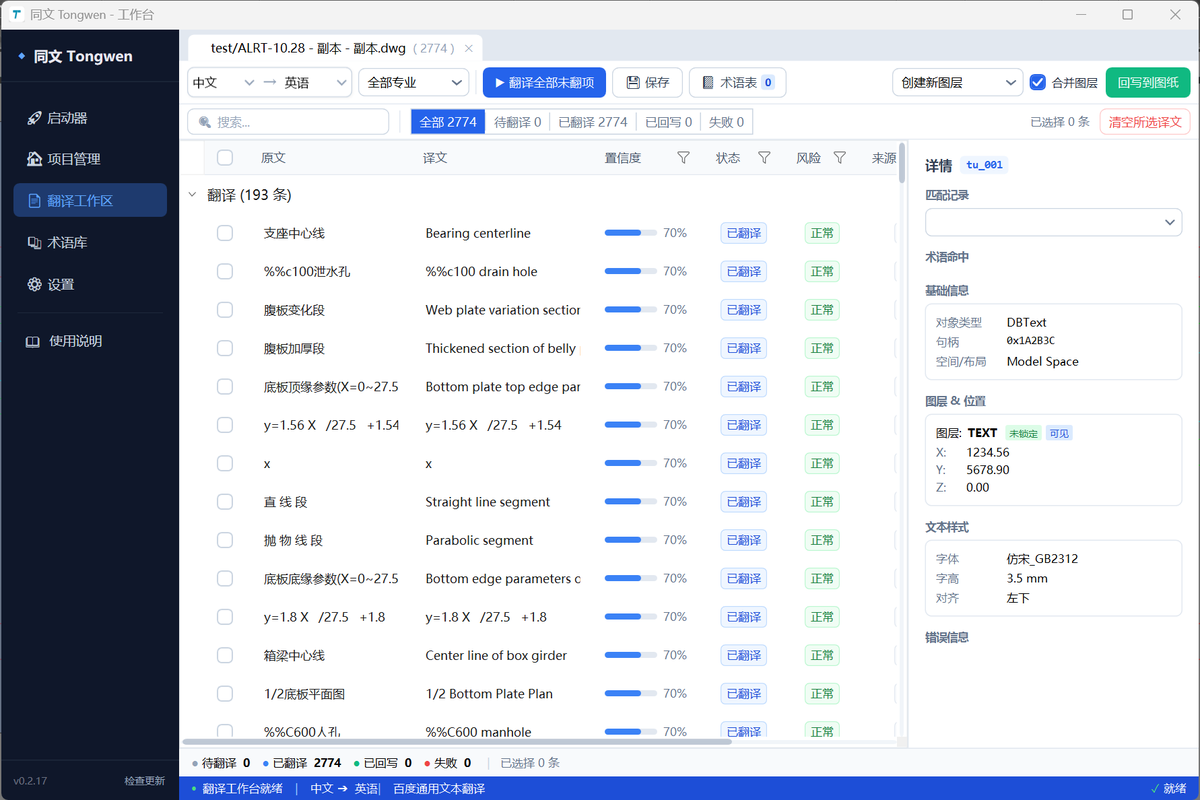Image resolution: width=1200 pixels, height=800 pixels.
Task: Open the 中文 source language dropdown
Action: coord(223,83)
